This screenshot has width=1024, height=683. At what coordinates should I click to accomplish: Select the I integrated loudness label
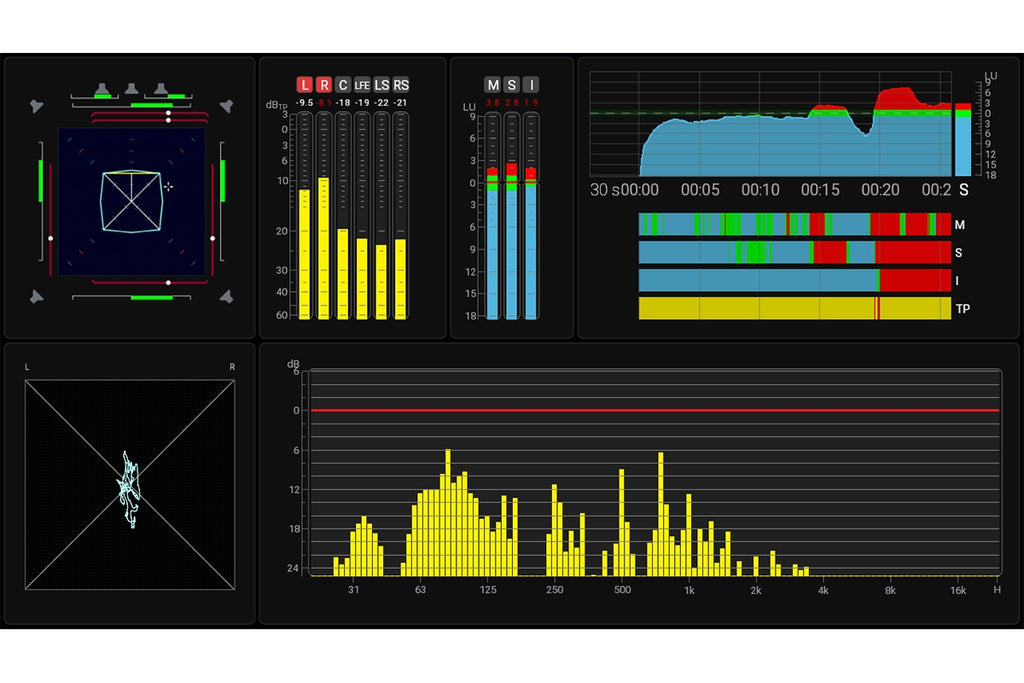tap(531, 85)
